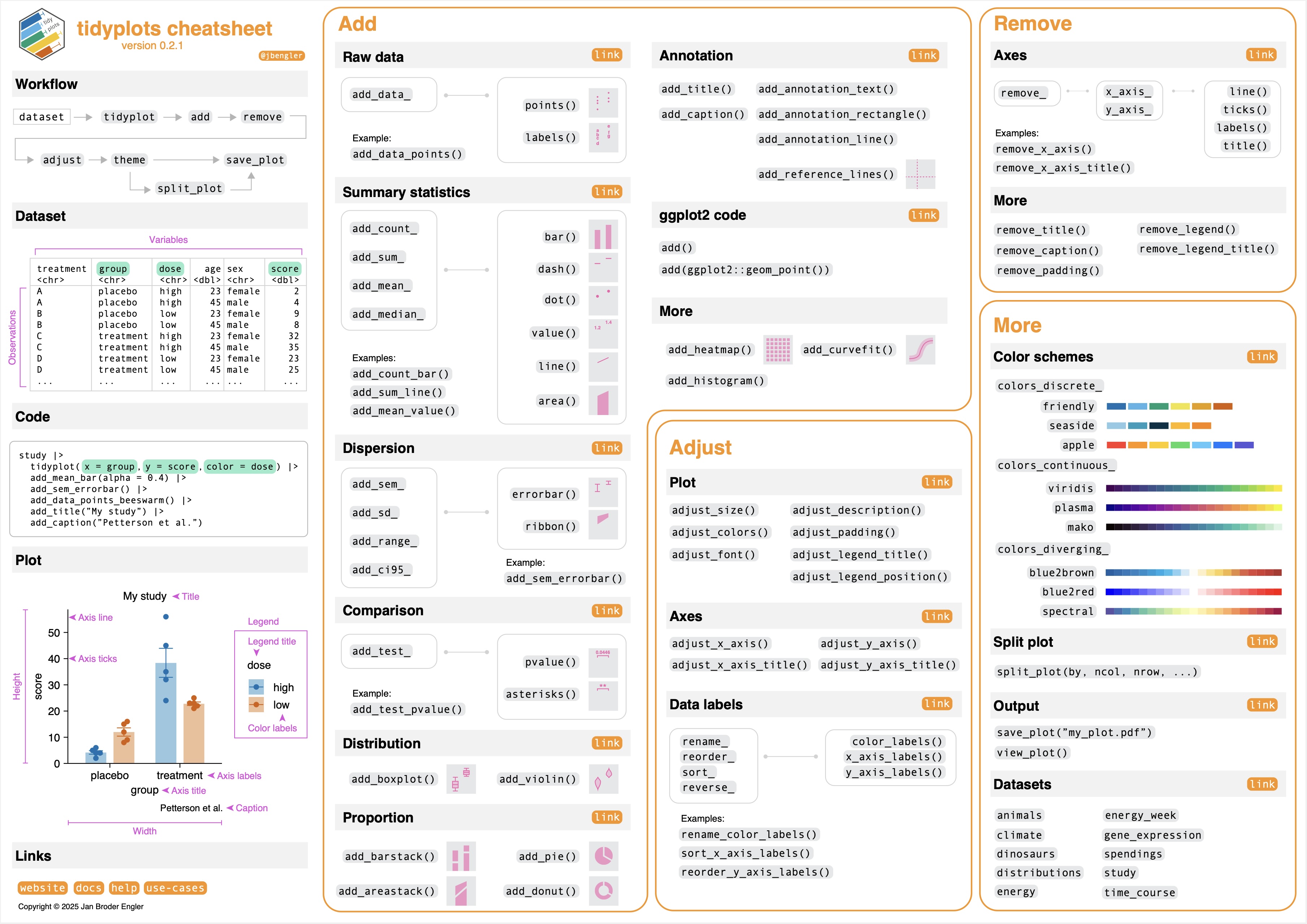Click the reference lines crosshair icon
The image size is (1307, 924).
click(x=920, y=174)
